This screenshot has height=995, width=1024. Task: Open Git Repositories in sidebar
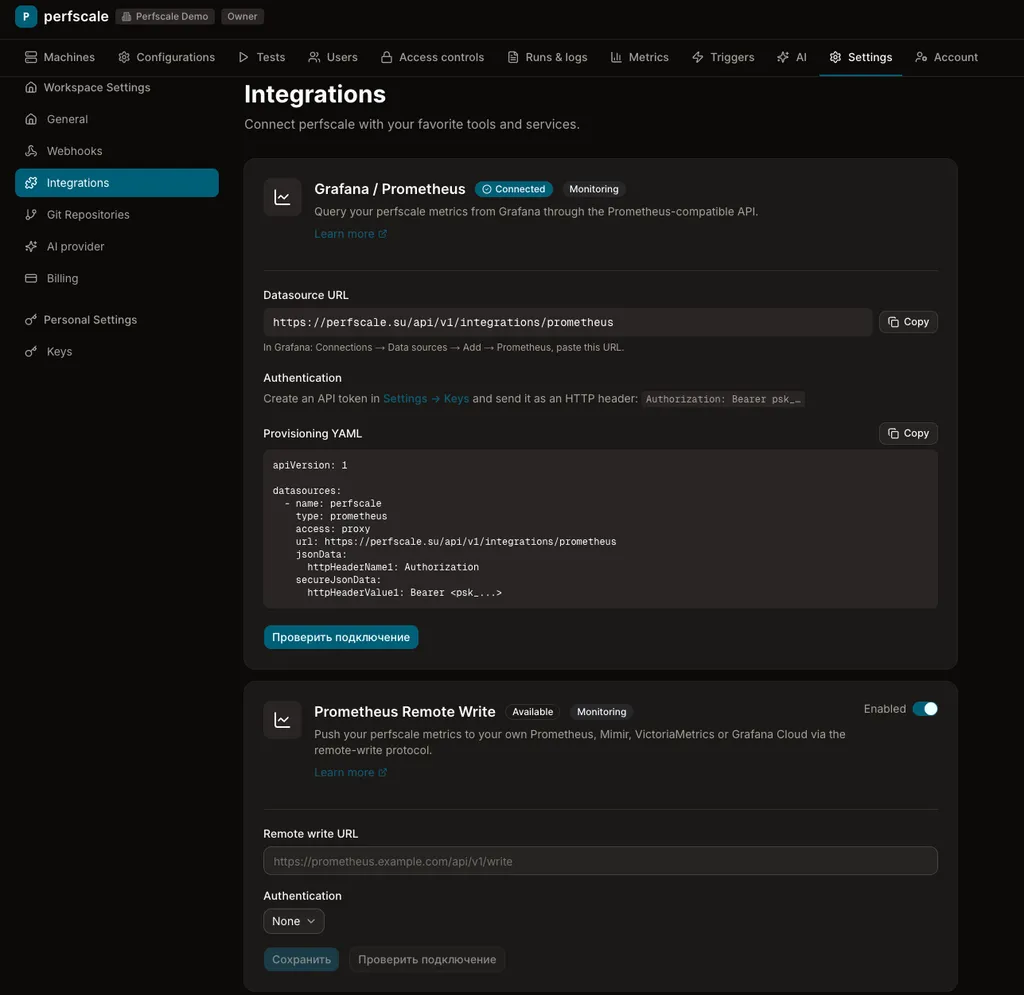point(117,215)
